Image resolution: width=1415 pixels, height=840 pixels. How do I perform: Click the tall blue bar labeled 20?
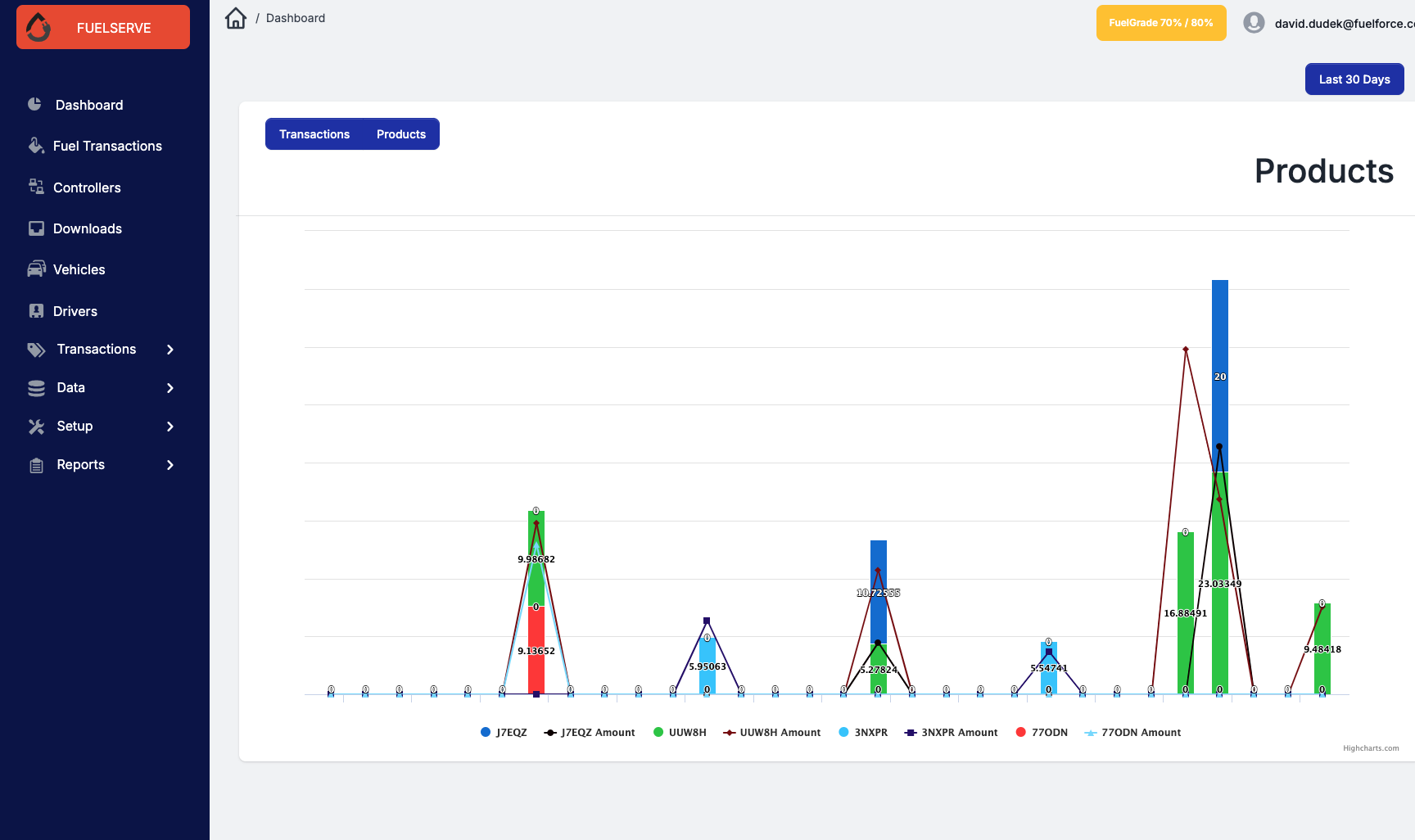click(x=1219, y=377)
